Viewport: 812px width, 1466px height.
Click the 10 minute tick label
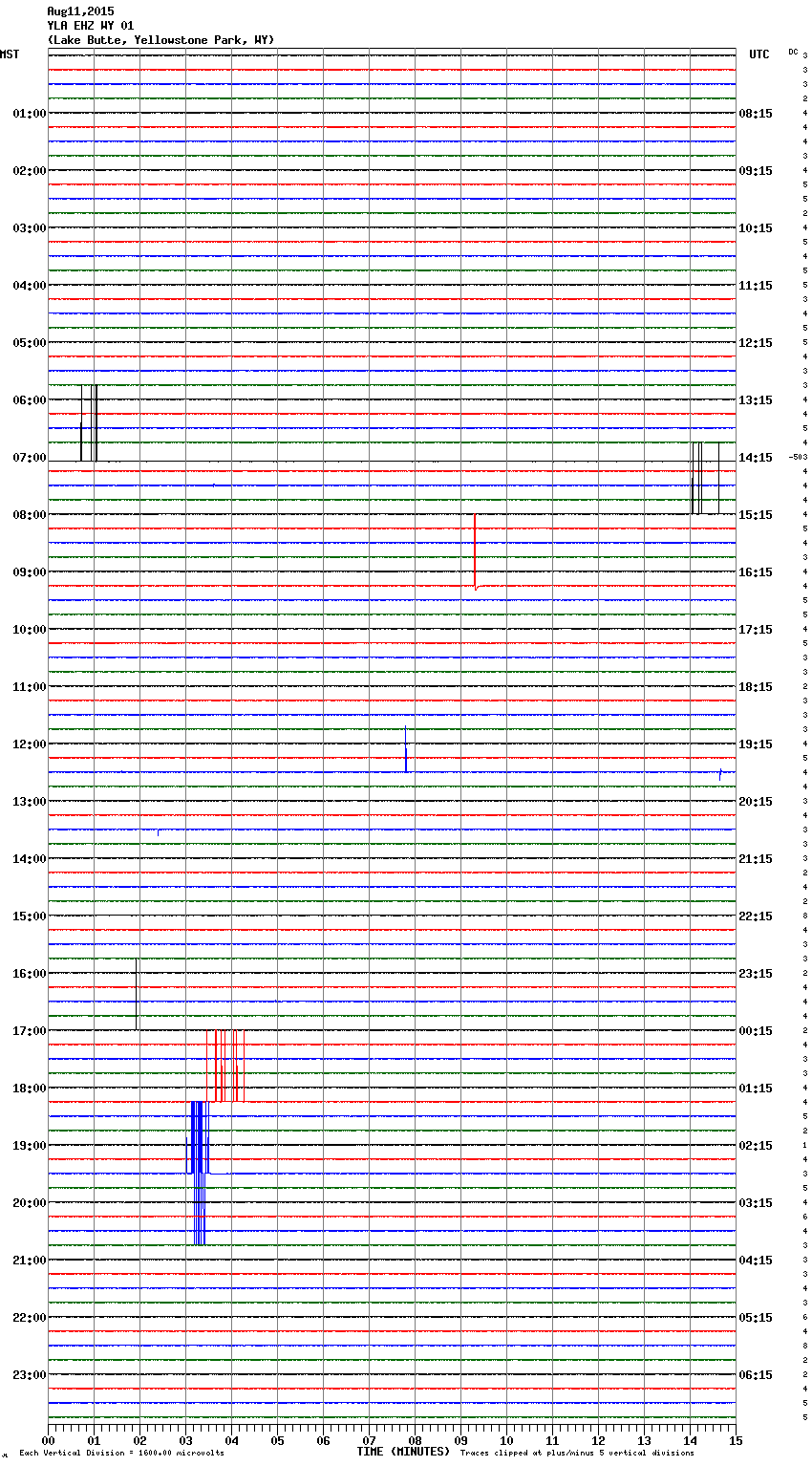pyautogui.click(x=506, y=1440)
